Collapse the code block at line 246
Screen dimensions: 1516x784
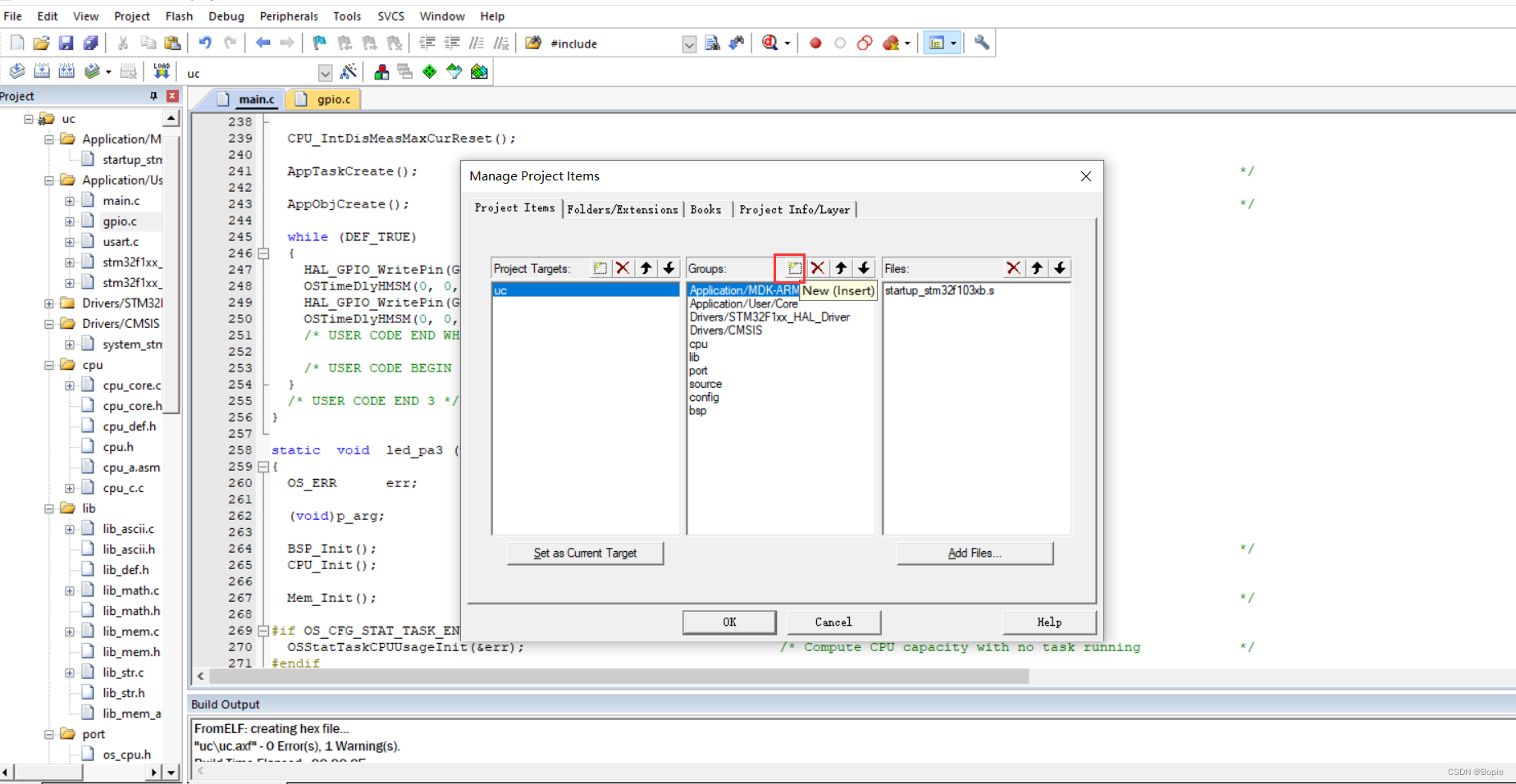(x=263, y=253)
